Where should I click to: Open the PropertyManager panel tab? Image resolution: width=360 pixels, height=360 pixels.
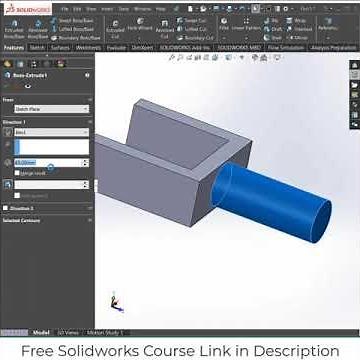point(20,64)
